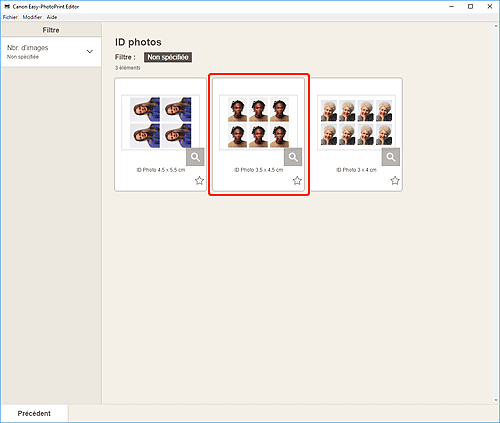Image resolution: width=500 pixels, height=423 pixels.
Task: Click the Filtre panel header
Action: [51, 30]
